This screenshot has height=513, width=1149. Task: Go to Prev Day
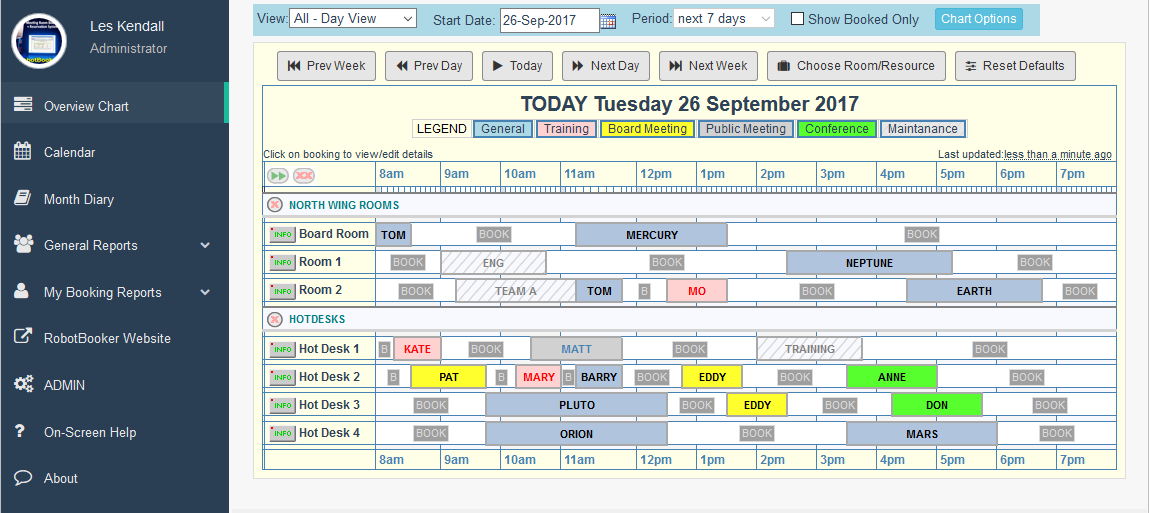click(x=429, y=65)
